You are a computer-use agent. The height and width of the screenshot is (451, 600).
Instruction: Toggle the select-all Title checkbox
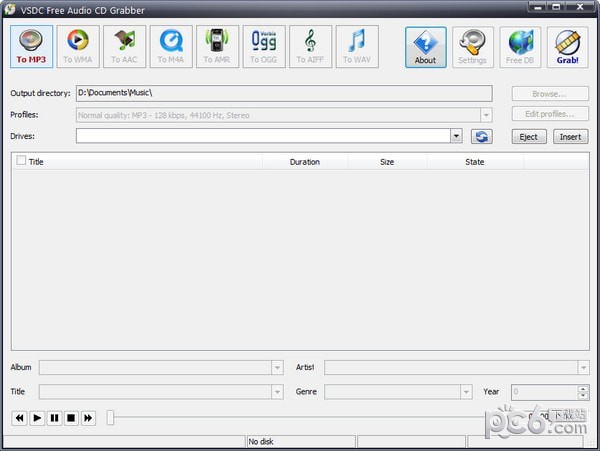21,161
